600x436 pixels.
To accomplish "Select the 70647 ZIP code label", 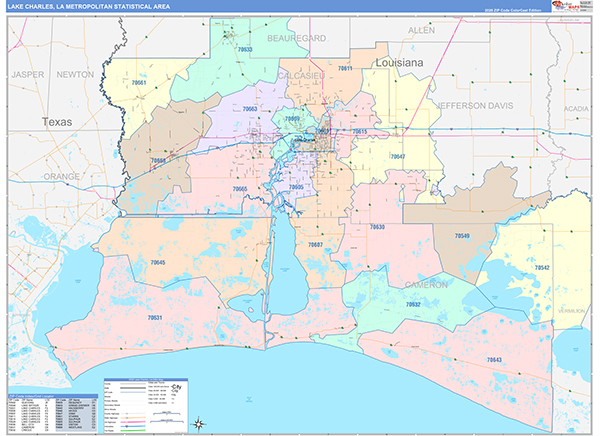I will coord(397,156).
